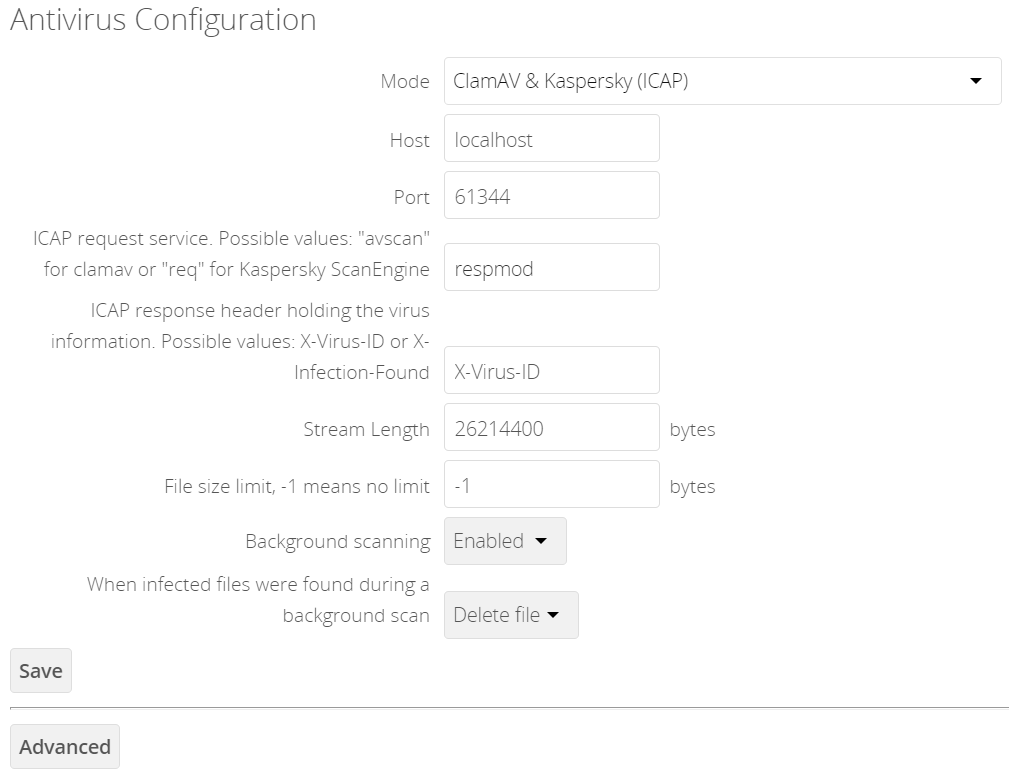Click the arrow of the Mode select box
This screenshot has width=1009, height=778.
pos(976,82)
